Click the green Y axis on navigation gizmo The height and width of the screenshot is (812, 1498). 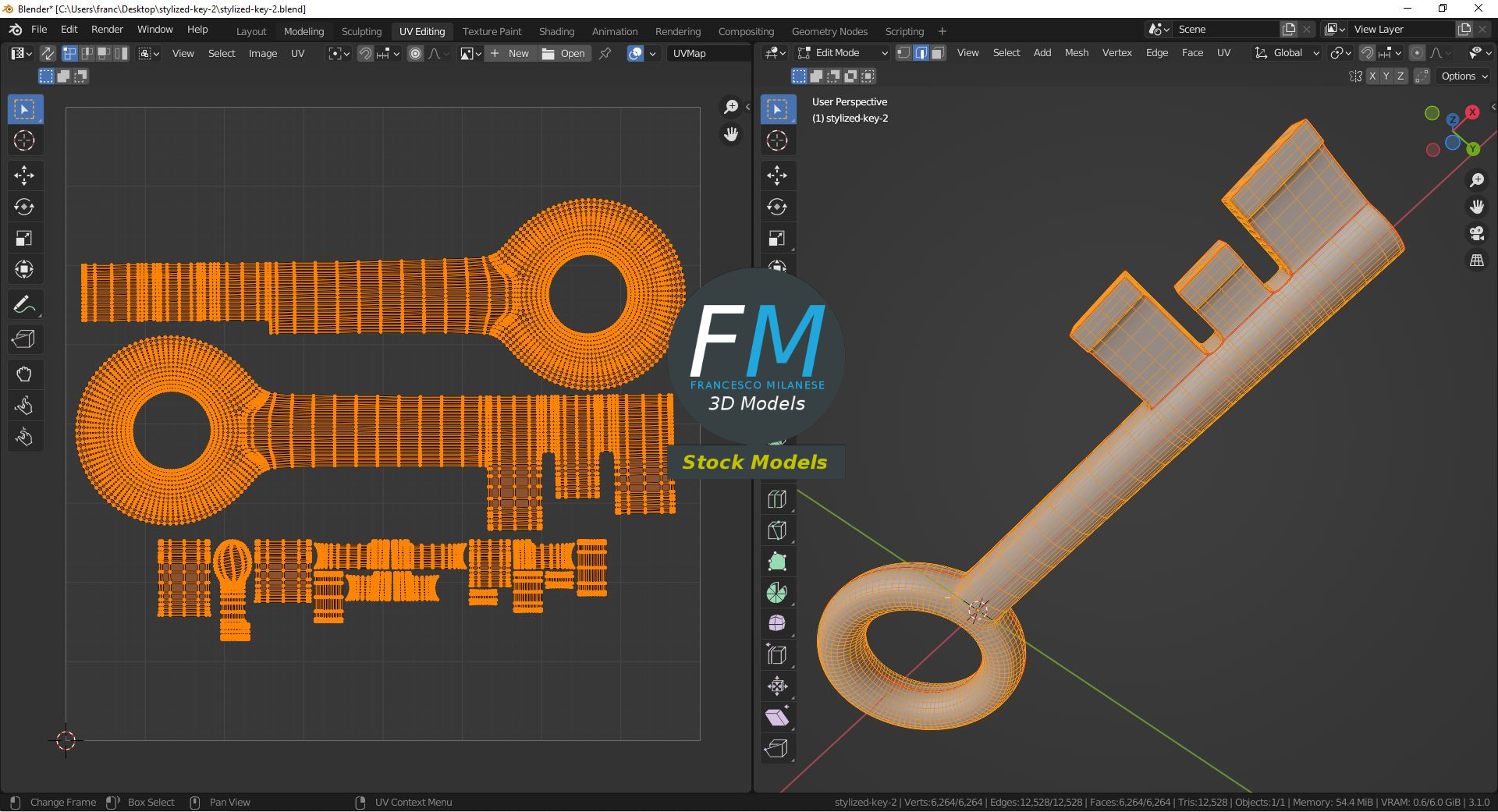(1472, 148)
